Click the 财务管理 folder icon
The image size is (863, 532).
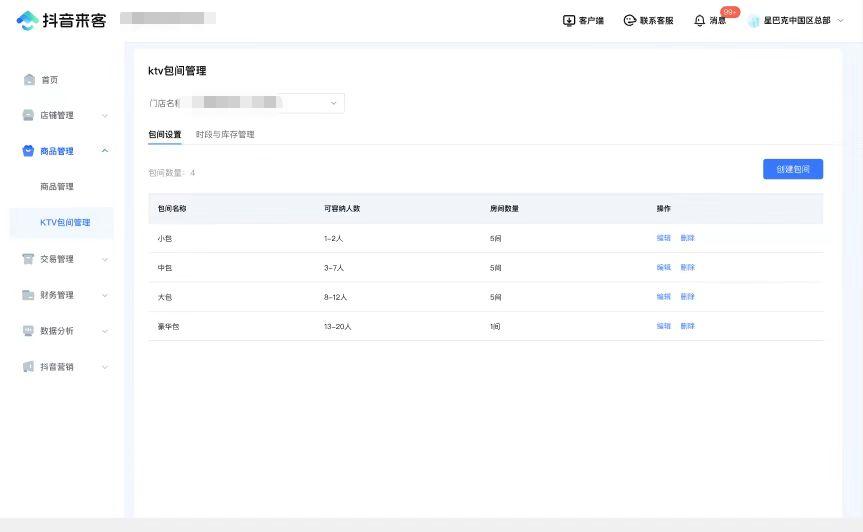pyautogui.click(x=29, y=295)
